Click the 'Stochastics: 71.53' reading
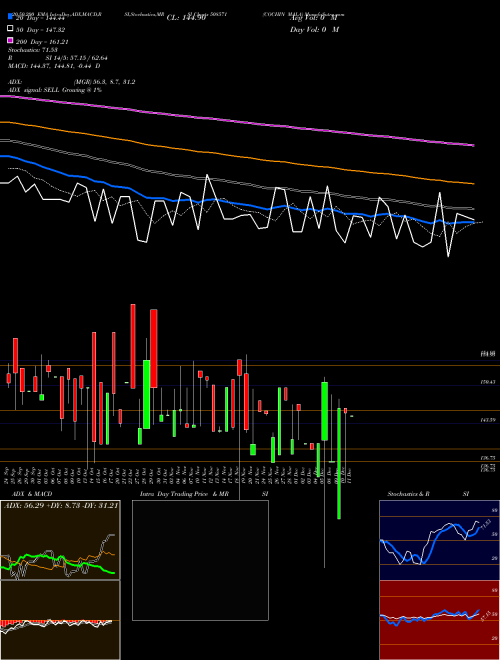The image size is (500, 660). point(35,50)
